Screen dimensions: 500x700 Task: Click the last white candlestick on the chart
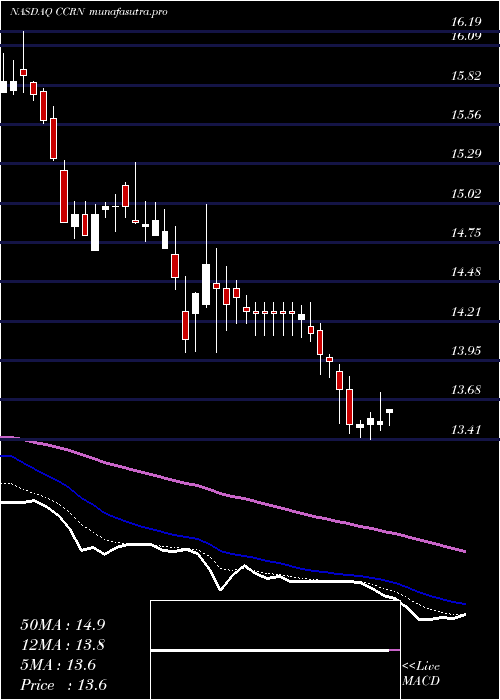[390, 417]
